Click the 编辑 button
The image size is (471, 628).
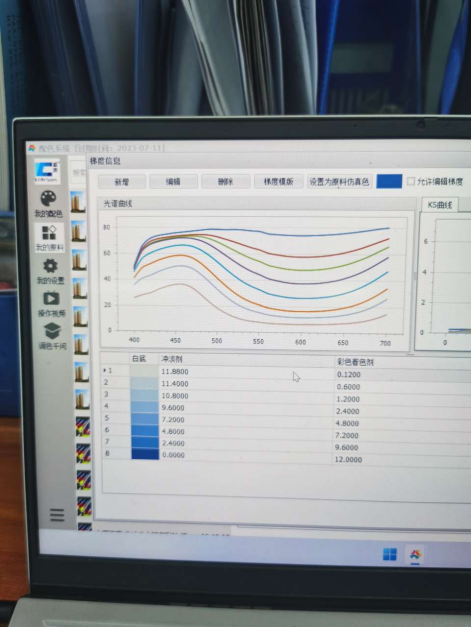coord(173,181)
